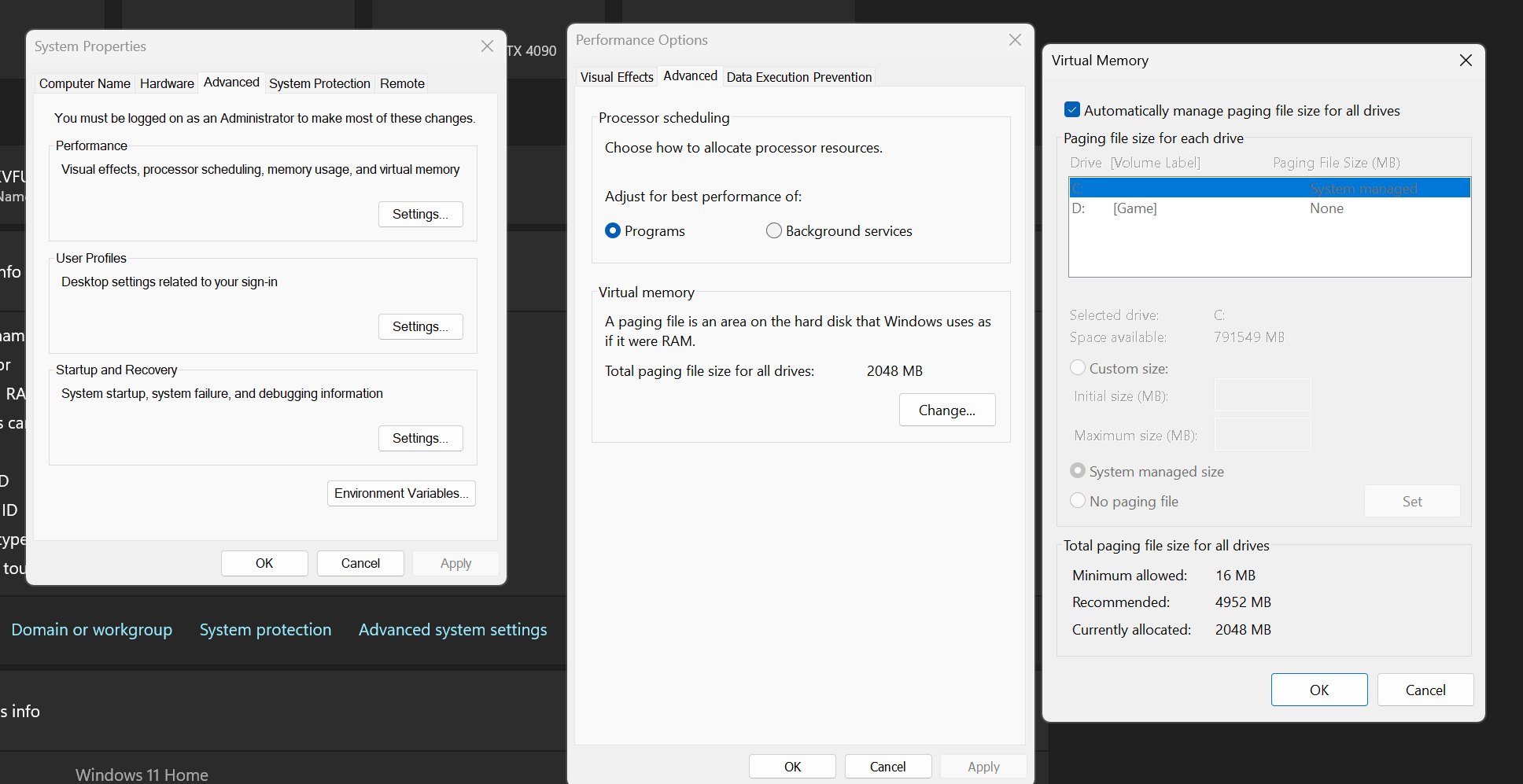This screenshot has height=784, width=1523.
Task: Select Advanced tab in System Properties
Action: point(231,82)
